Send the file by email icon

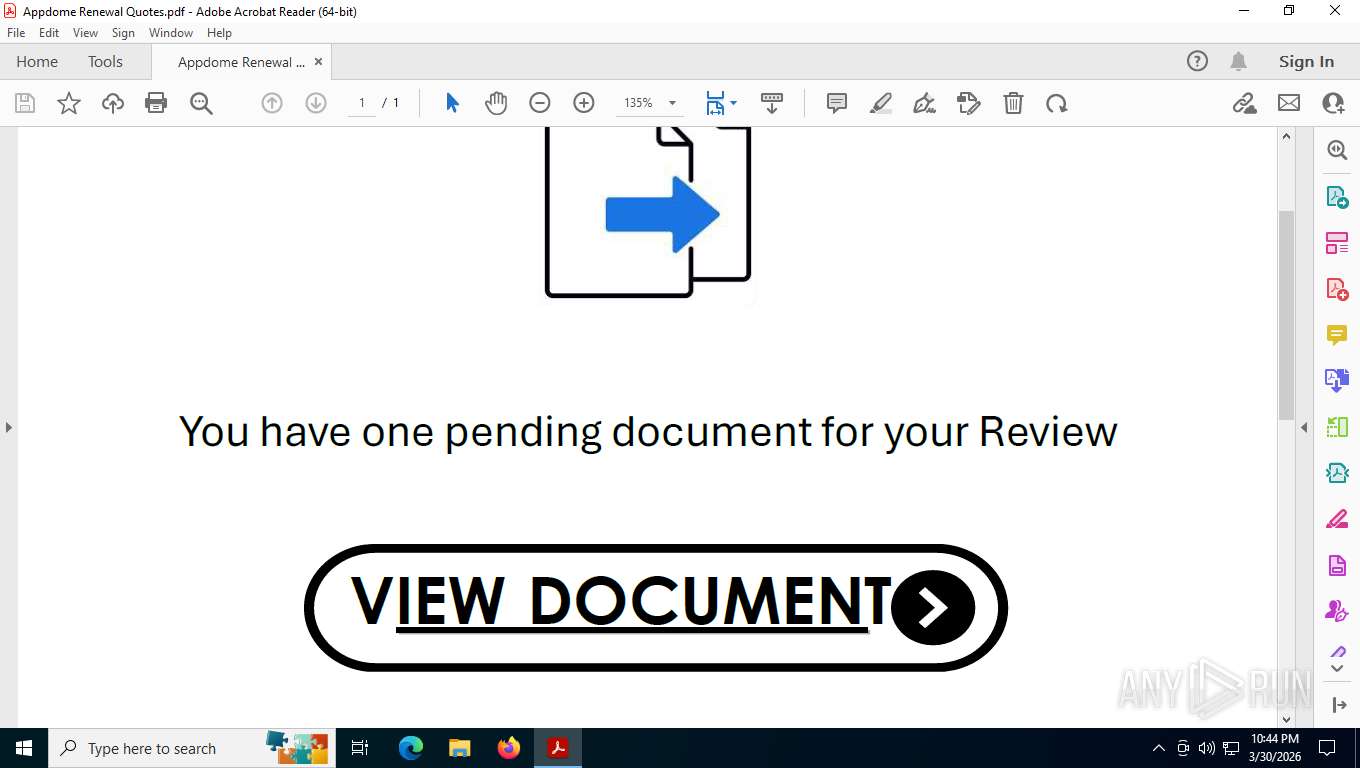point(1289,103)
